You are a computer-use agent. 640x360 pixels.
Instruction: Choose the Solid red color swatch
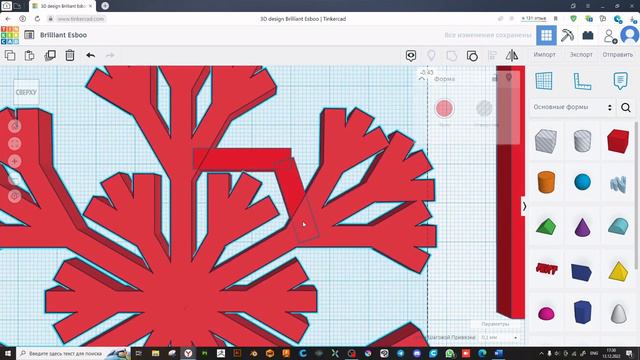pyautogui.click(x=444, y=108)
